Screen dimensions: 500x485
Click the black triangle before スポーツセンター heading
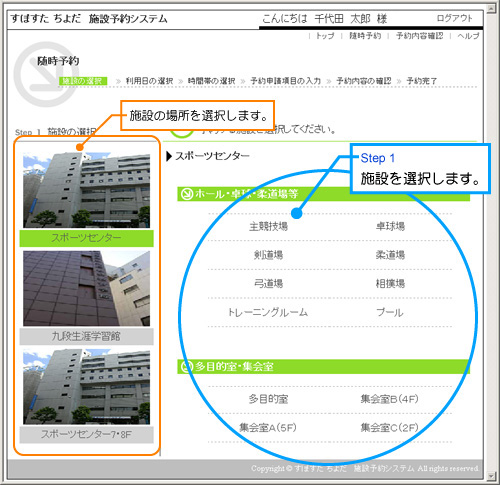(x=169, y=156)
